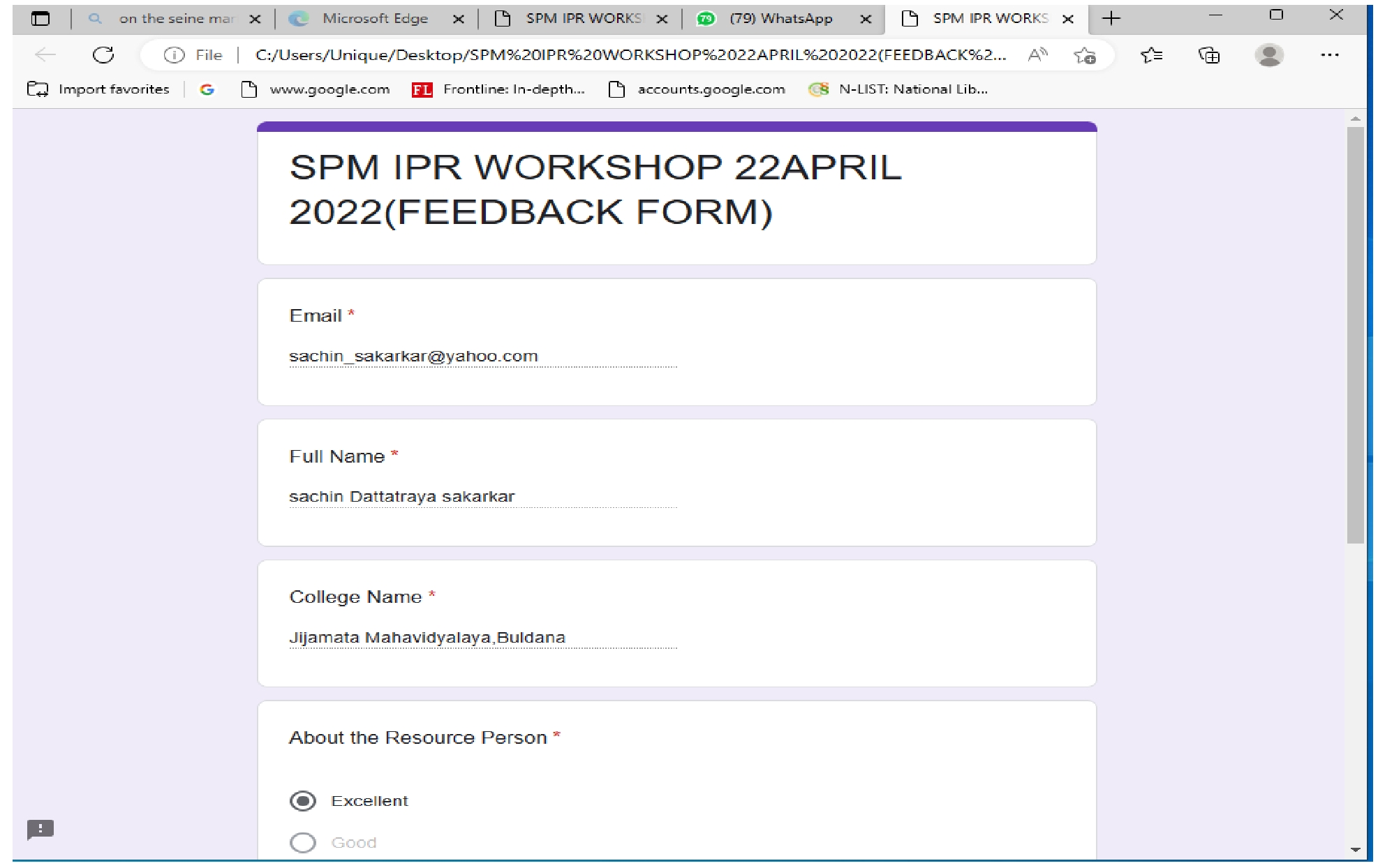The image size is (1378, 868).
Task: Minimize the browser window
Action: (x=1215, y=15)
